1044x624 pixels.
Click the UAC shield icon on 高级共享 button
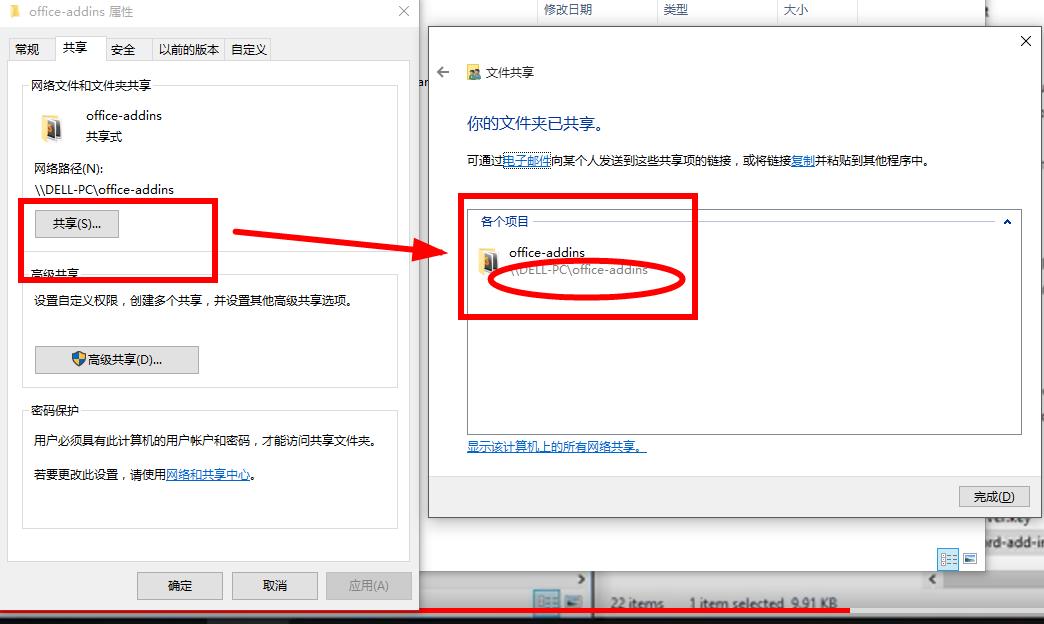click(77, 360)
